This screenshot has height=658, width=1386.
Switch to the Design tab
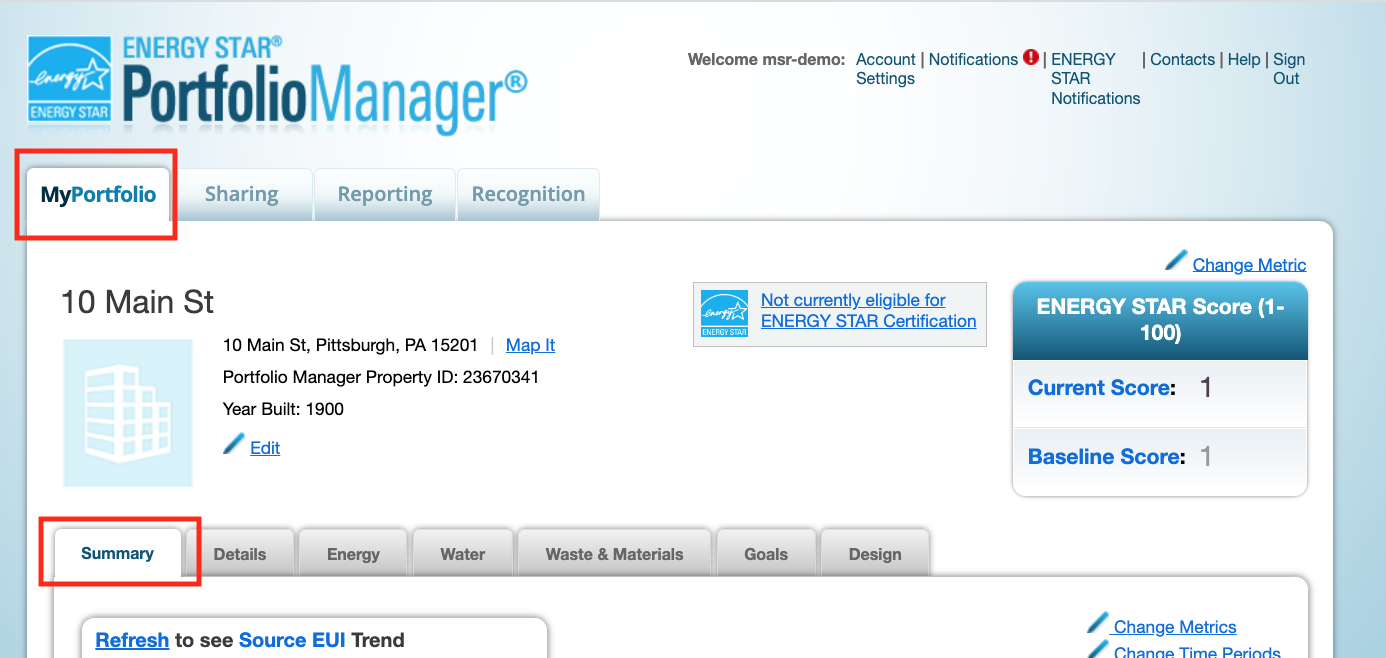click(875, 554)
